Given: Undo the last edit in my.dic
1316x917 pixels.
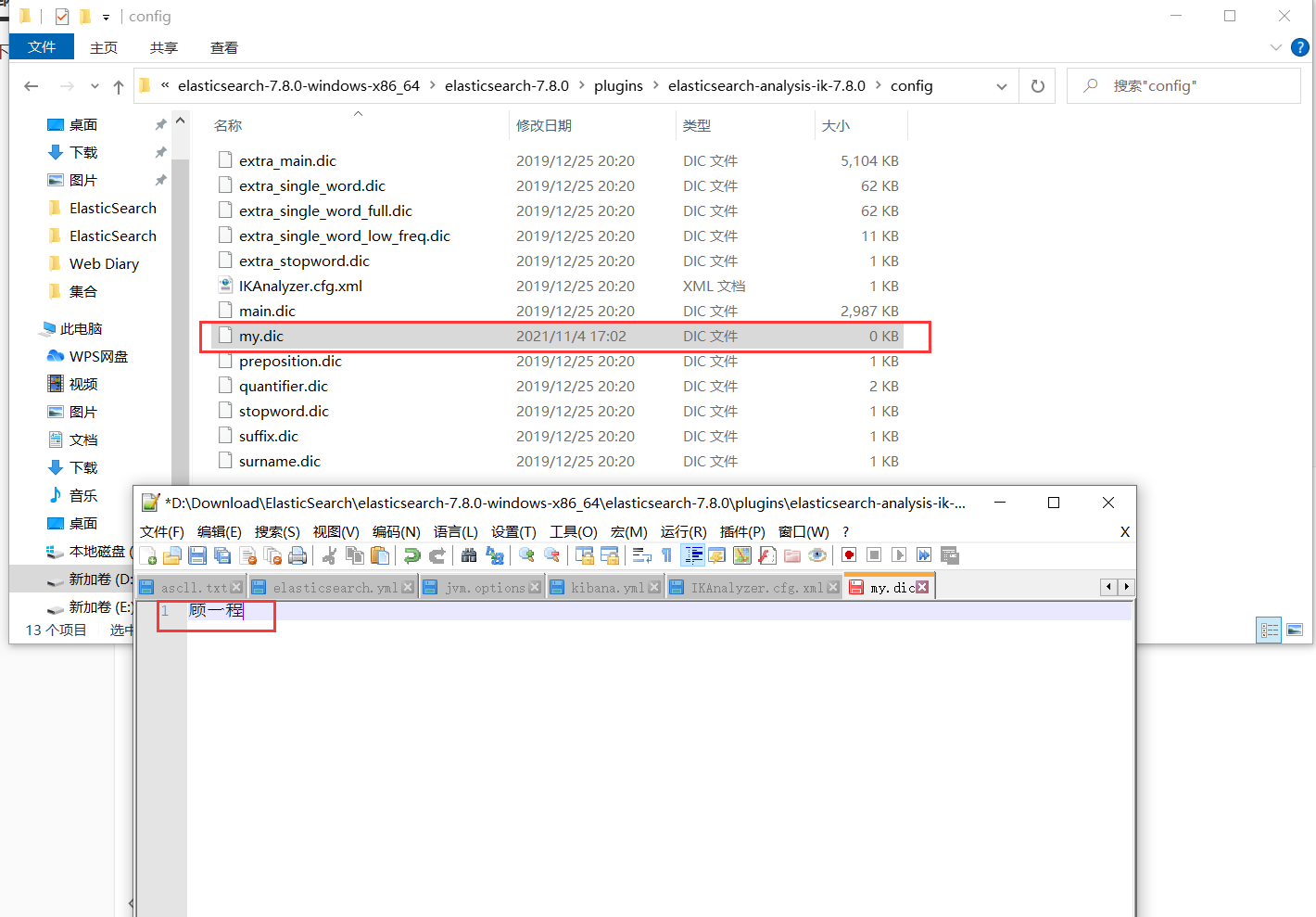Looking at the screenshot, I should 412,554.
